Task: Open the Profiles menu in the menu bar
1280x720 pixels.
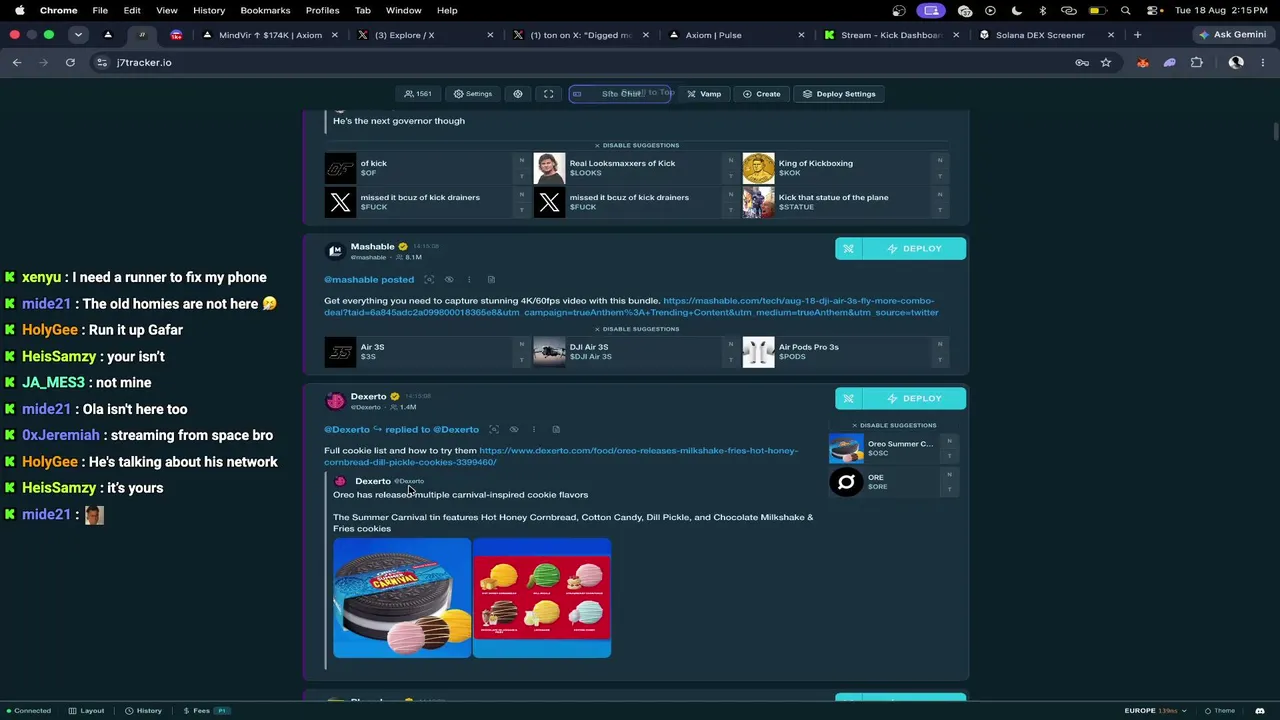Action: click(322, 11)
